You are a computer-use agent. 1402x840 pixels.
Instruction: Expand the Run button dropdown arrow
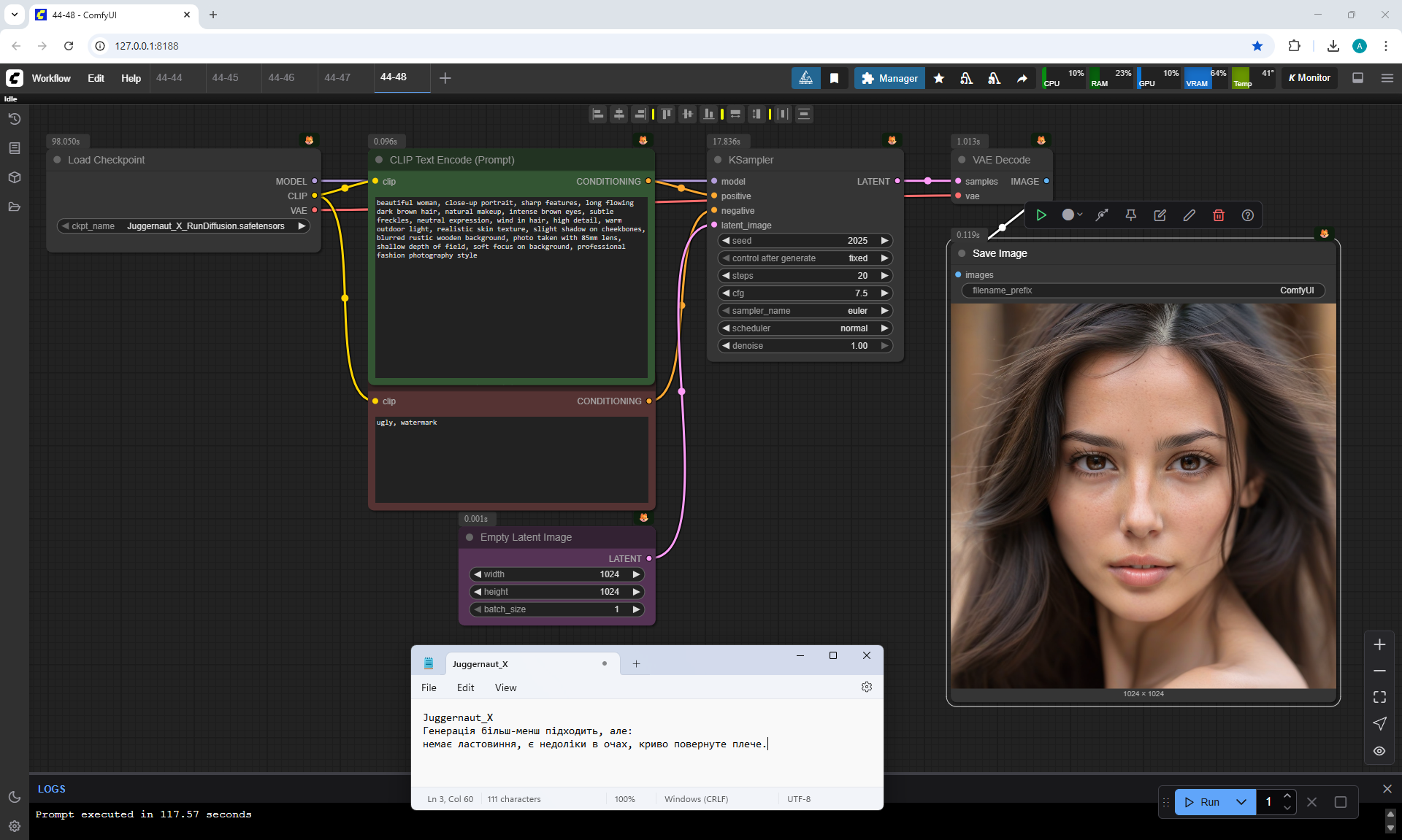pyautogui.click(x=1241, y=802)
